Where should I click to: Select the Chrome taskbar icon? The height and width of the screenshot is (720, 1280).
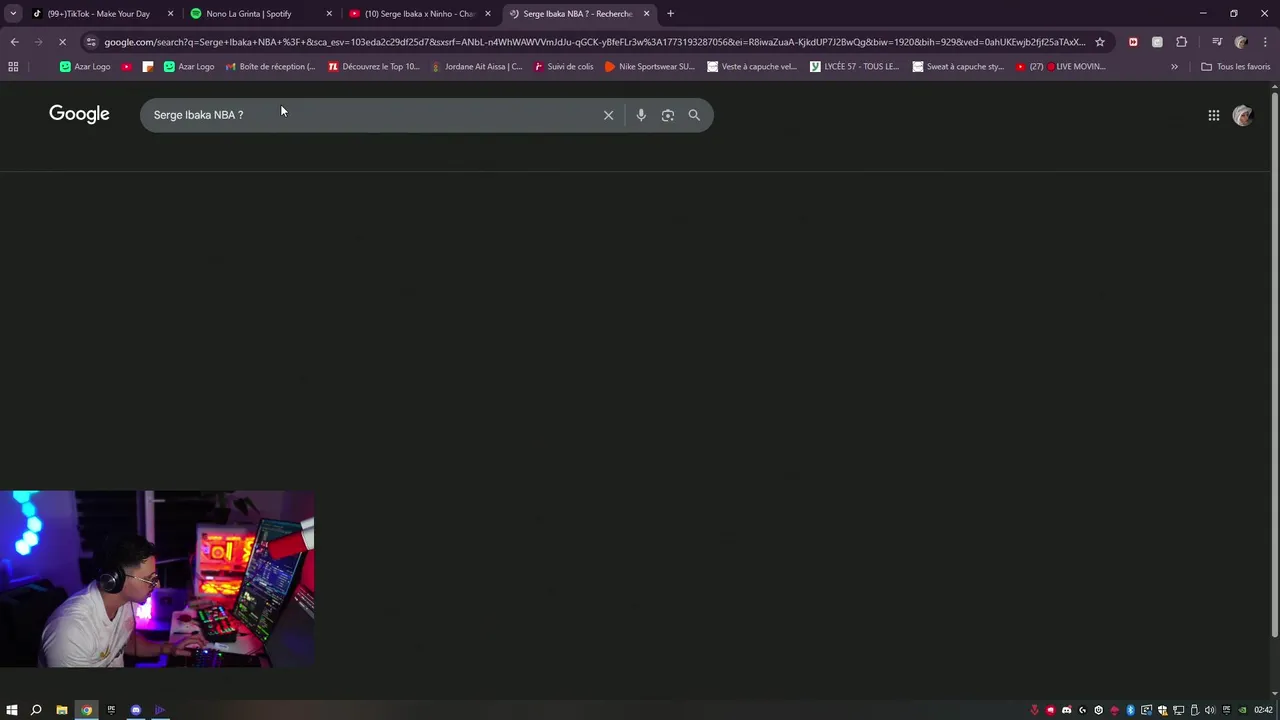point(86,710)
